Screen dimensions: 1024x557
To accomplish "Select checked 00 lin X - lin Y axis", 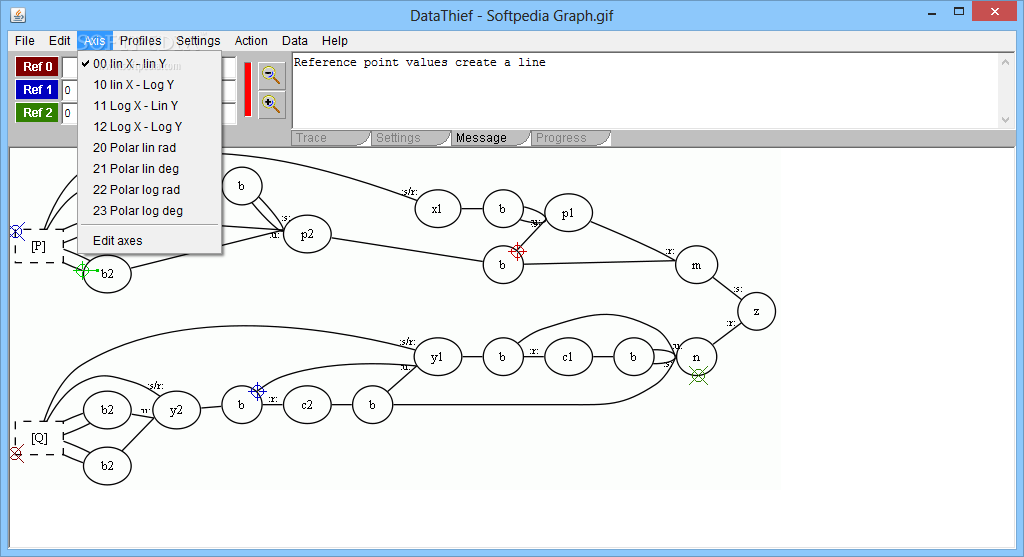I will (150, 63).
